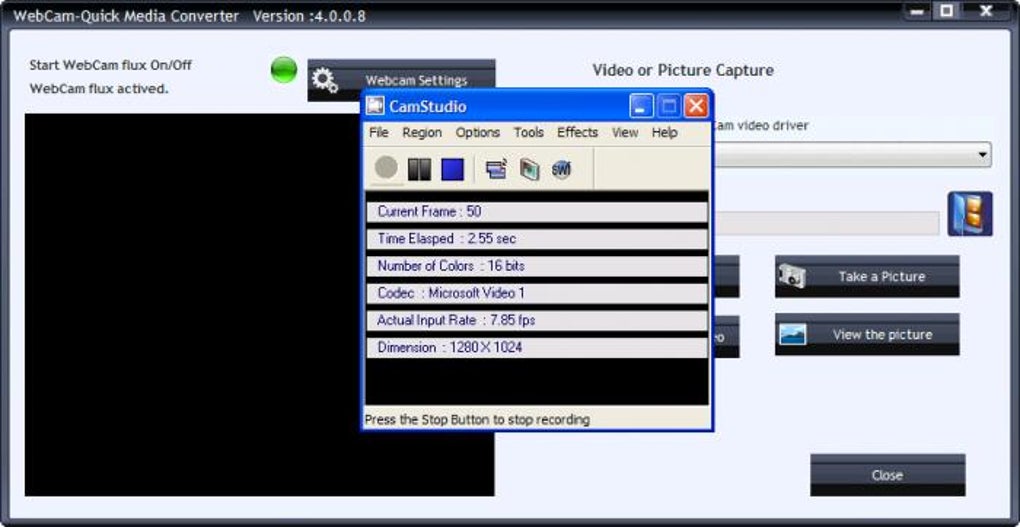Click 'WebCam flux actived.' status text
Viewport: 1020px width, 527px height.
pos(99,88)
